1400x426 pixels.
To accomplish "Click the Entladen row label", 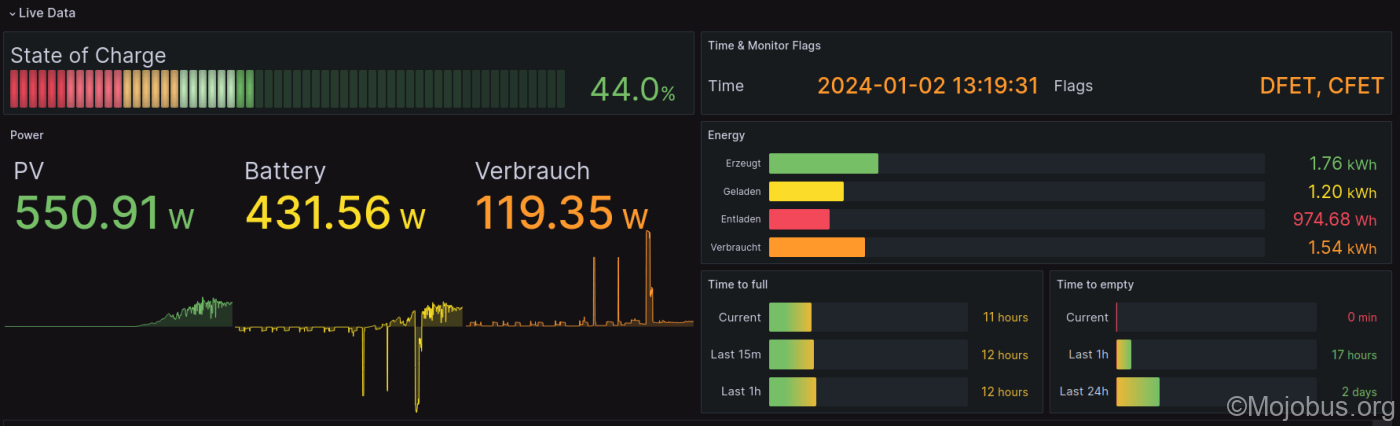I will pyautogui.click(x=740, y=219).
